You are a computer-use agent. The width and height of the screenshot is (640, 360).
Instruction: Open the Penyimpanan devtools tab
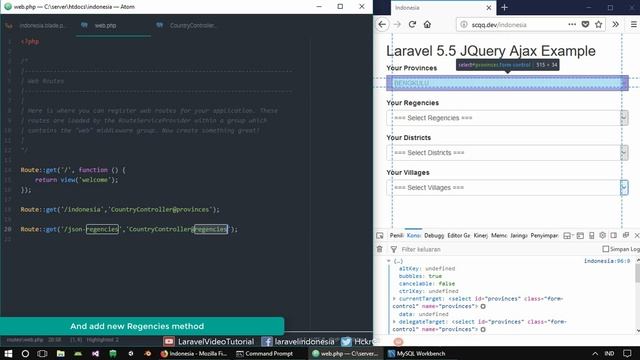click(544, 236)
